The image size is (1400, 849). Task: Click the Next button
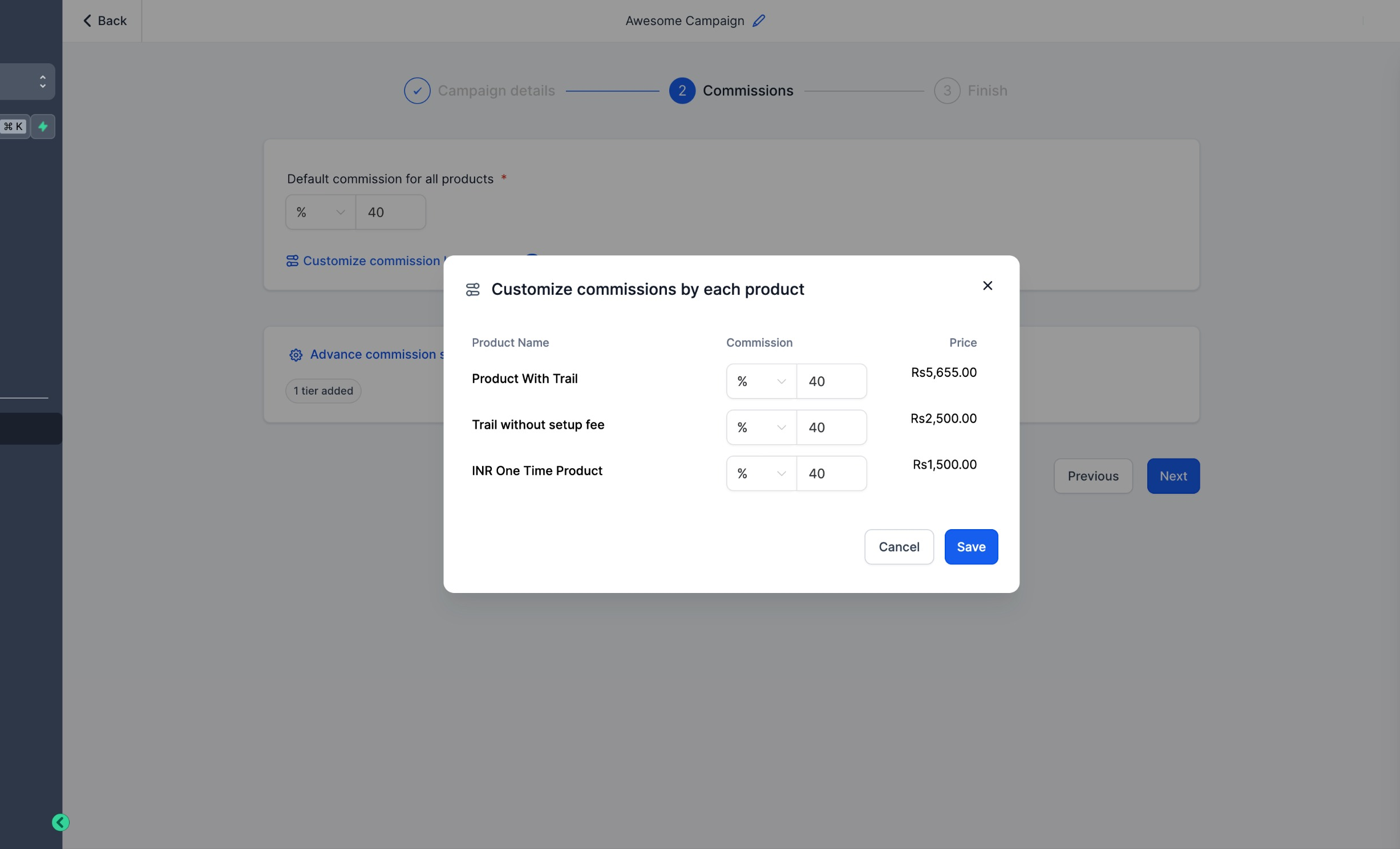tap(1173, 476)
